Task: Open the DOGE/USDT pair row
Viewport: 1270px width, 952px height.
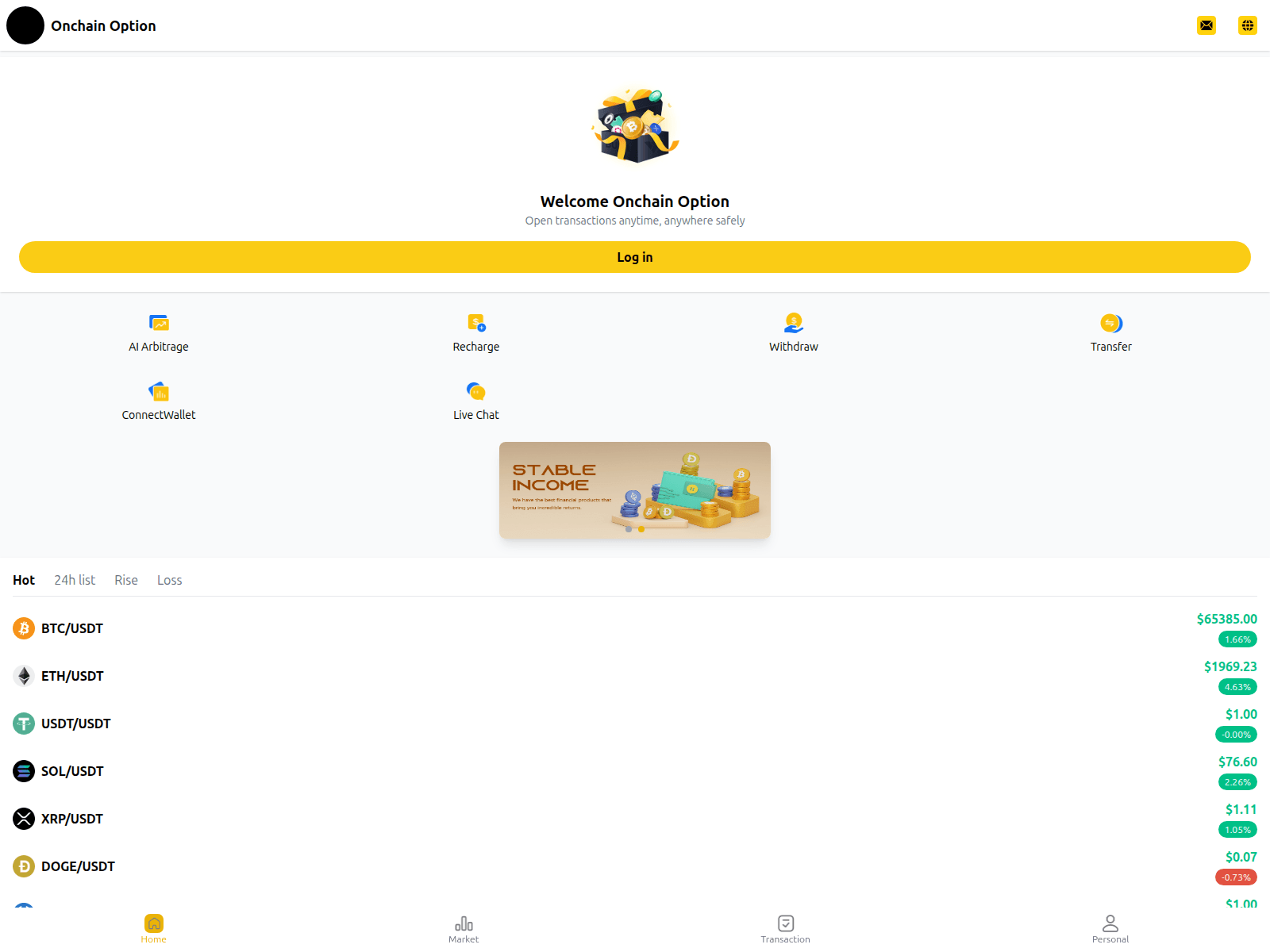Action: [x=635, y=866]
